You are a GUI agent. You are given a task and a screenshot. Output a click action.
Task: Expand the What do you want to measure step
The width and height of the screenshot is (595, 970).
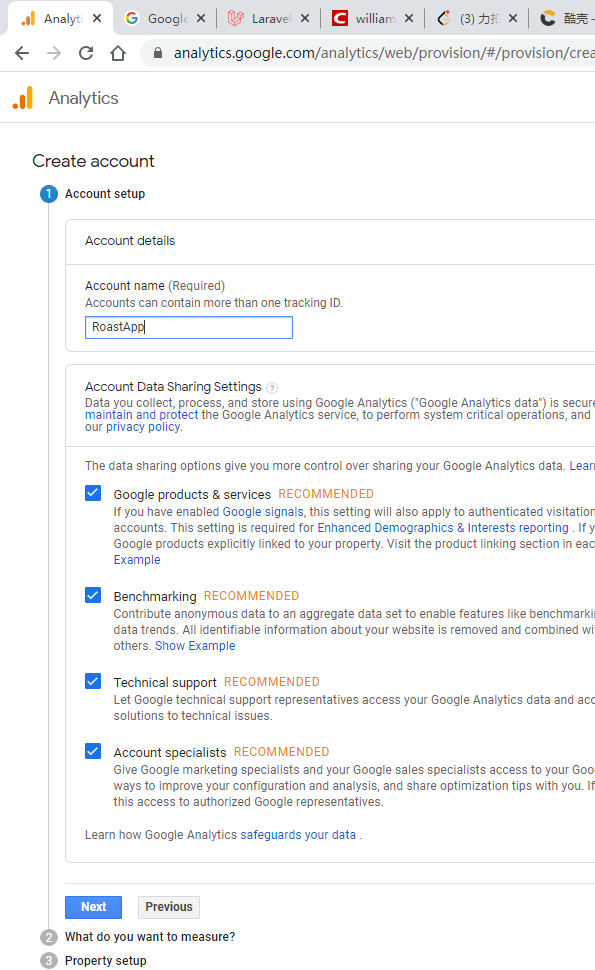click(x=147, y=937)
